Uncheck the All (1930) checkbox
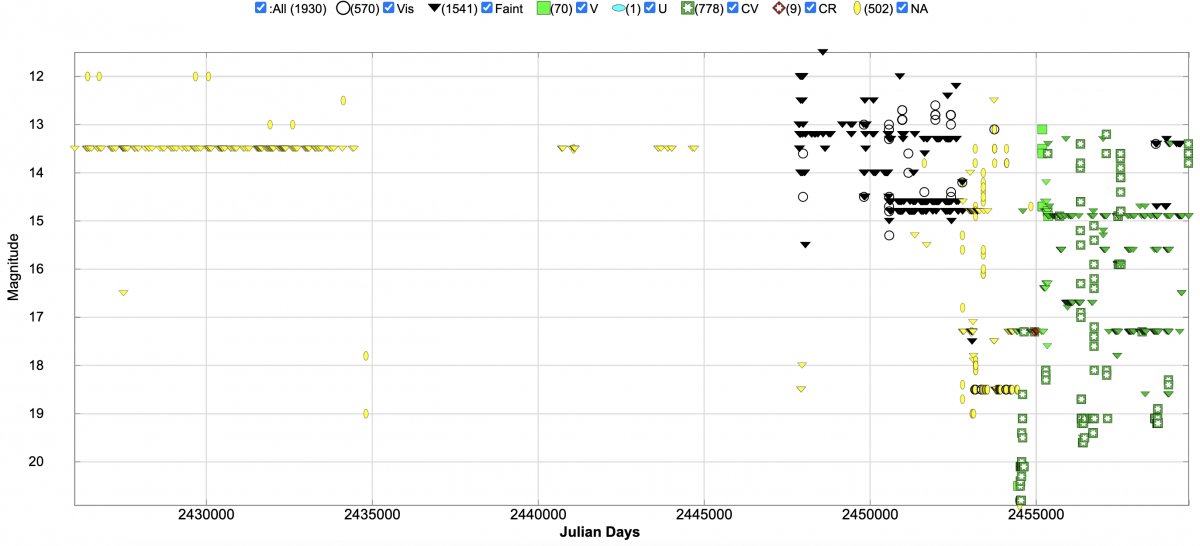This screenshot has width=1200, height=546. pyautogui.click(x=261, y=8)
